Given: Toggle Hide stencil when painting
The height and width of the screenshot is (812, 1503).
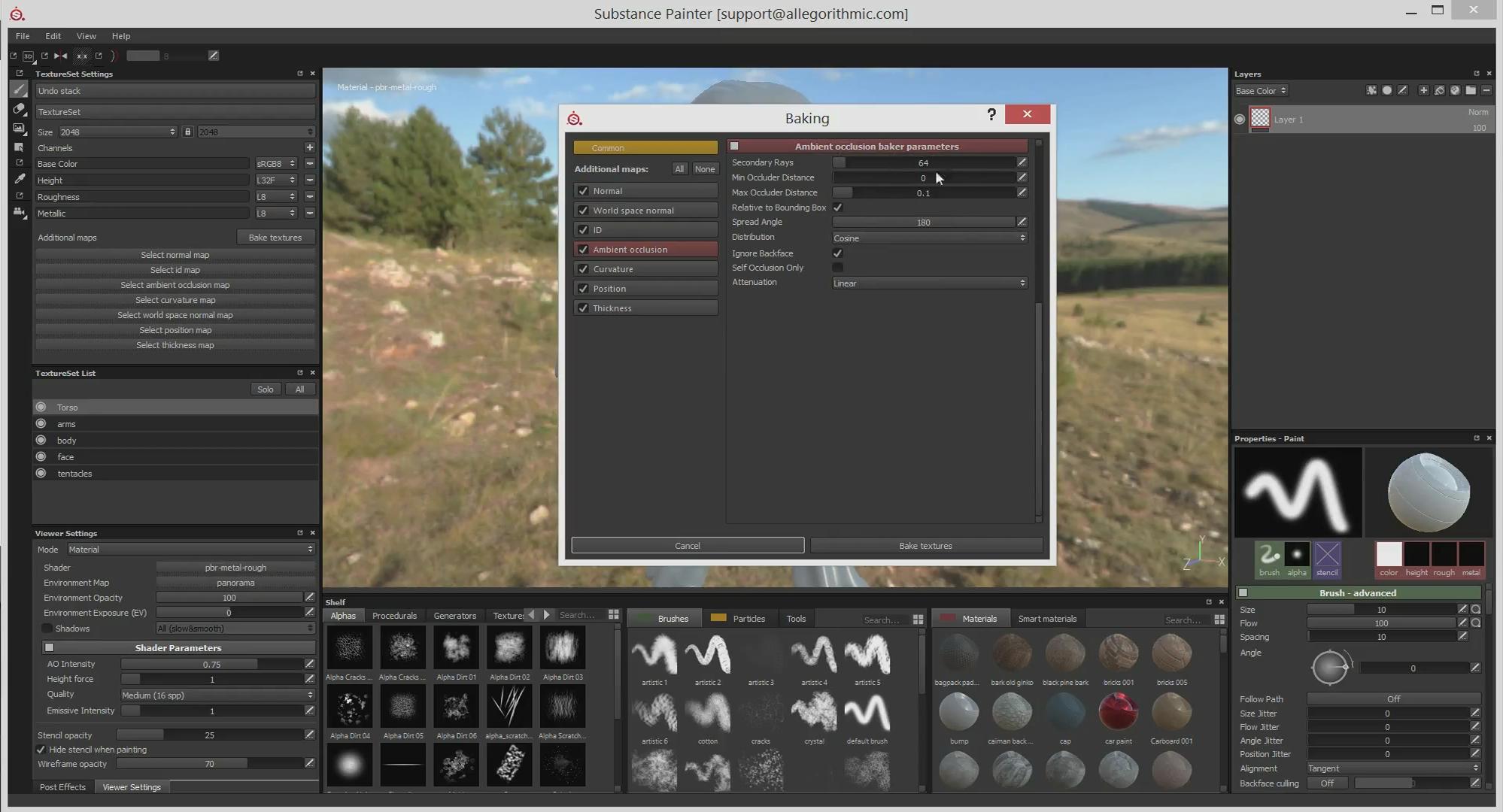Looking at the screenshot, I should tap(41, 750).
